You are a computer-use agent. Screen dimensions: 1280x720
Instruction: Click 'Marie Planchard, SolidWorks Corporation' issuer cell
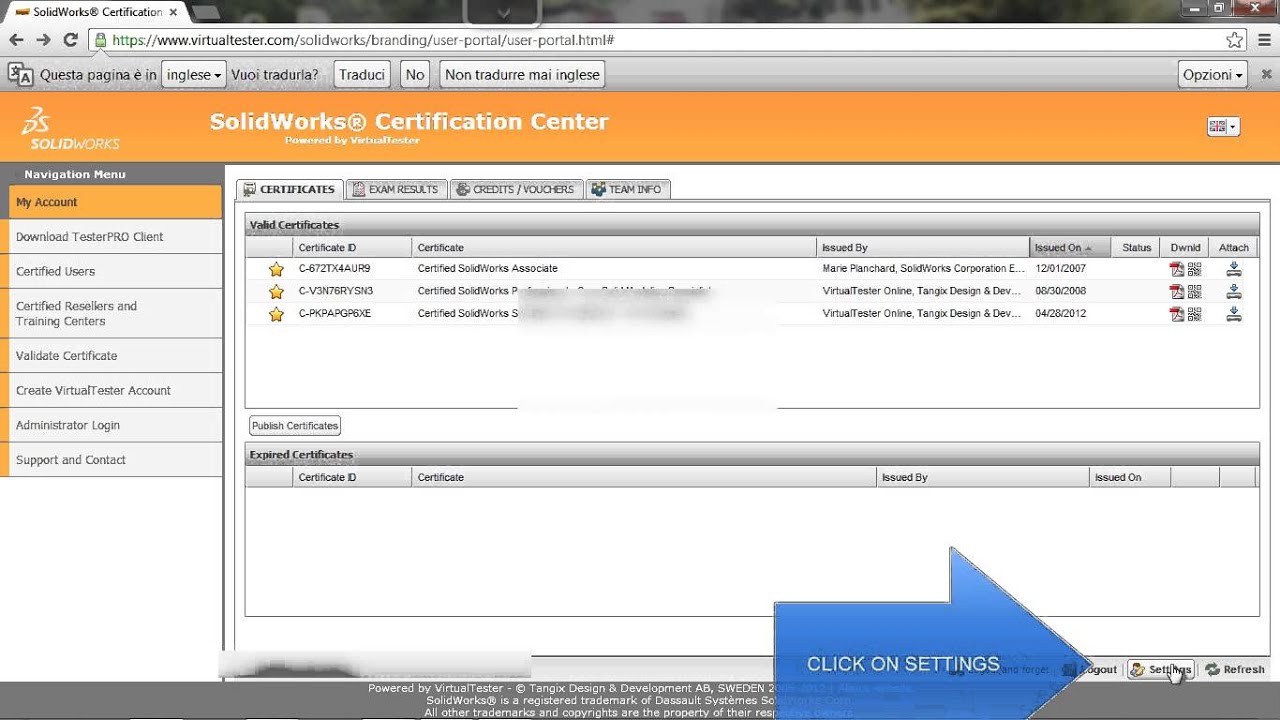tap(924, 269)
